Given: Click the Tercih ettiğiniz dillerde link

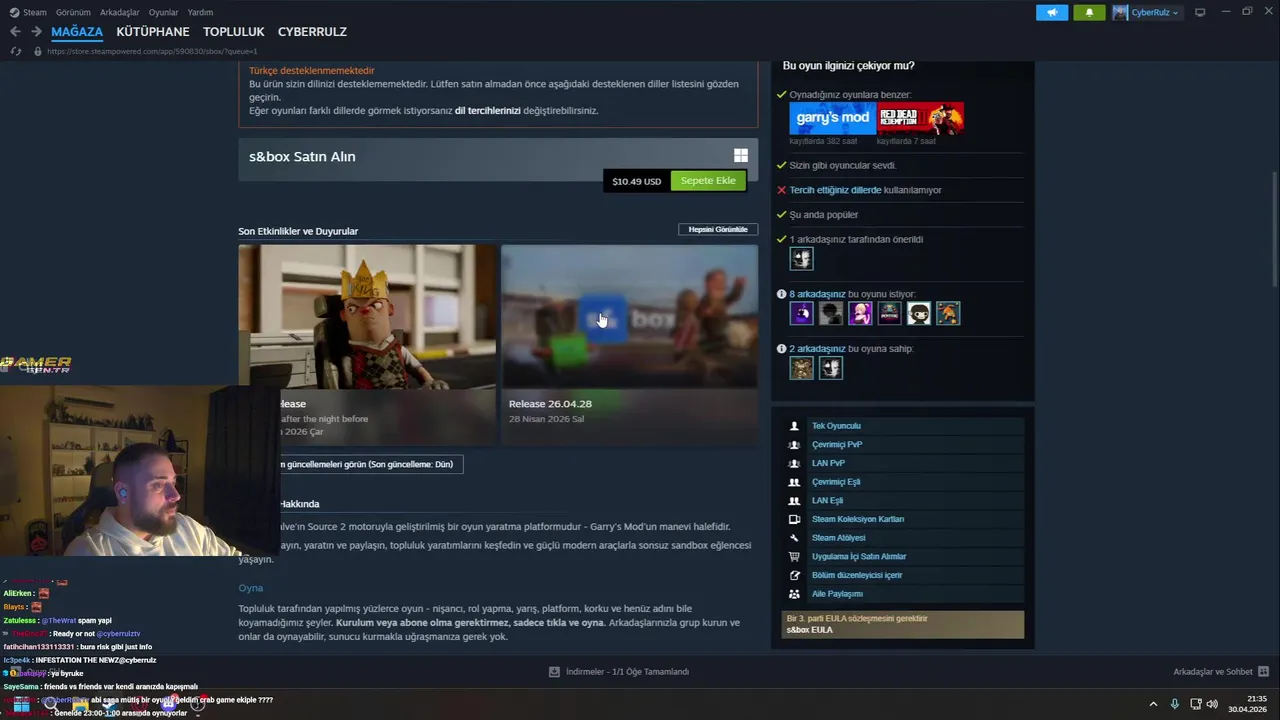Looking at the screenshot, I should 835,190.
